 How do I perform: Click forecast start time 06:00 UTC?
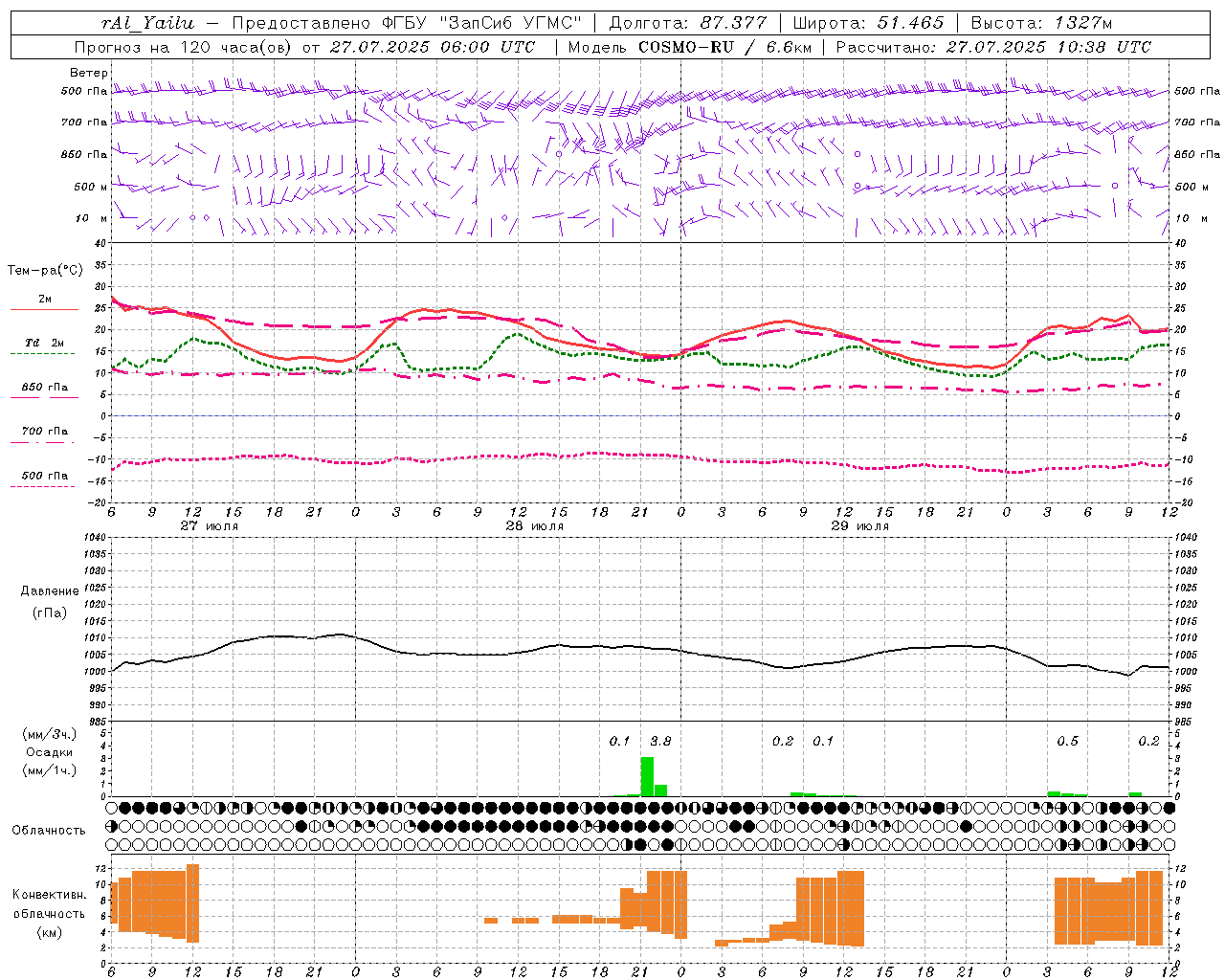pyautogui.click(x=488, y=47)
